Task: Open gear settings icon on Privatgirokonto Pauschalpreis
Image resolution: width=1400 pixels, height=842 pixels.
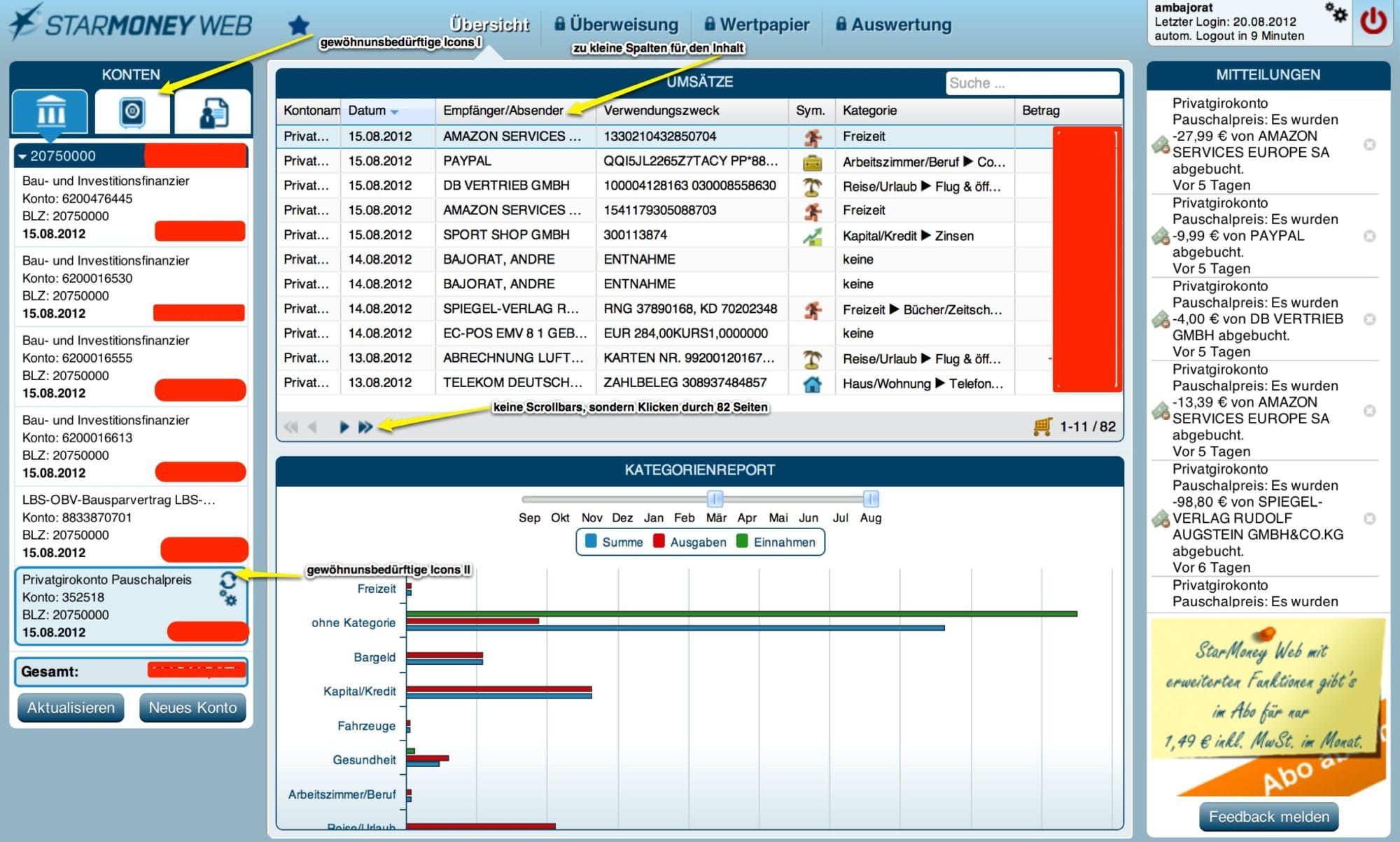Action: tap(228, 598)
